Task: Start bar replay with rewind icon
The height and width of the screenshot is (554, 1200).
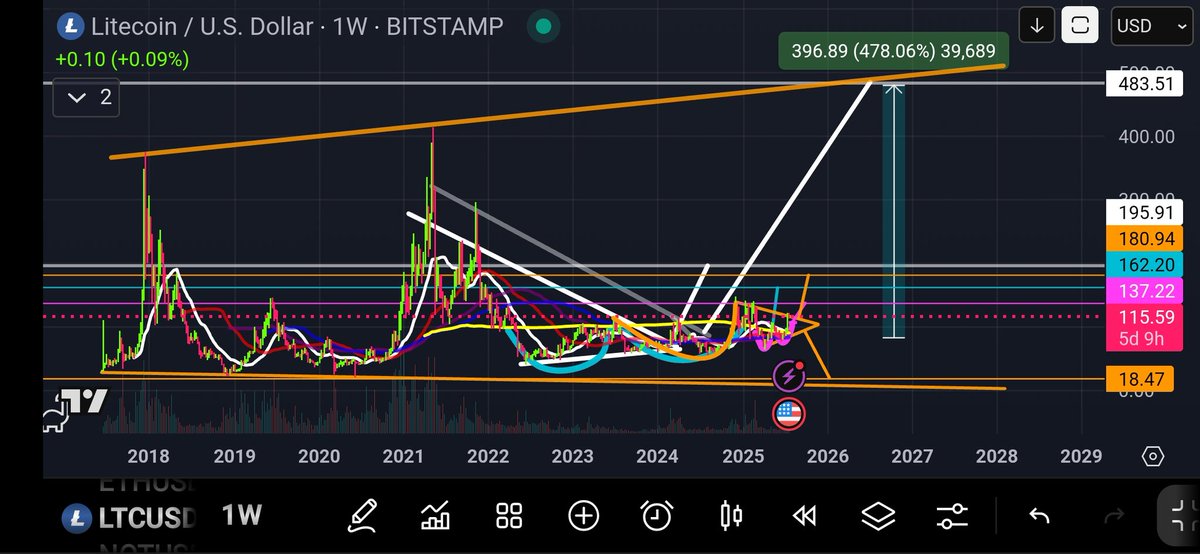Action: (x=804, y=516)
